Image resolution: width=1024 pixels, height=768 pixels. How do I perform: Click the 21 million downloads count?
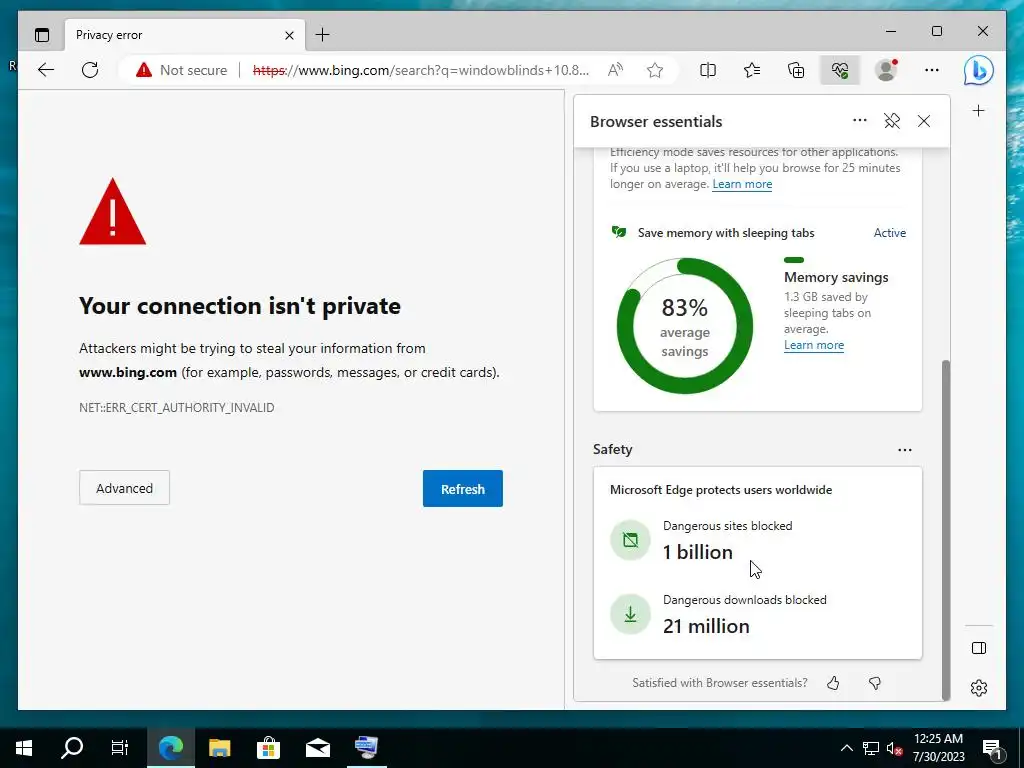point(706,626)
